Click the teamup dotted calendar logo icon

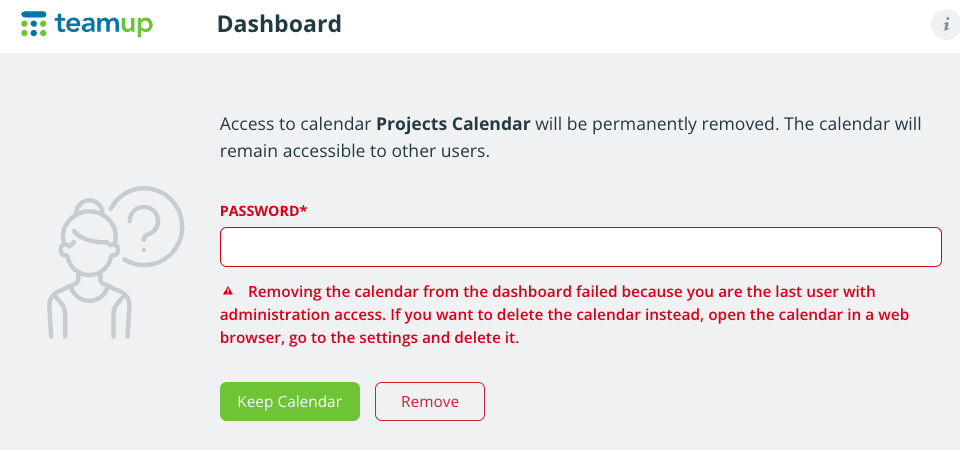tap(34, 24)
